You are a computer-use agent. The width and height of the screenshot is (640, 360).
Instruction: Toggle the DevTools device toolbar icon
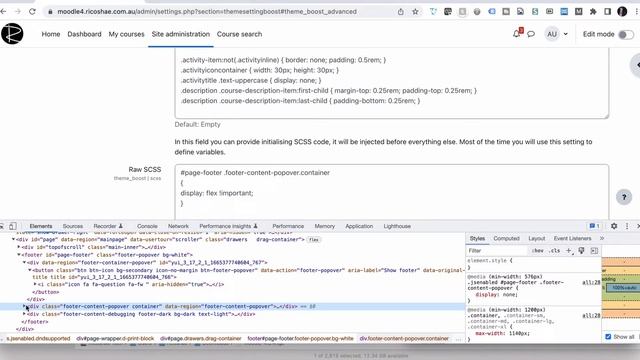coord(13,226)
